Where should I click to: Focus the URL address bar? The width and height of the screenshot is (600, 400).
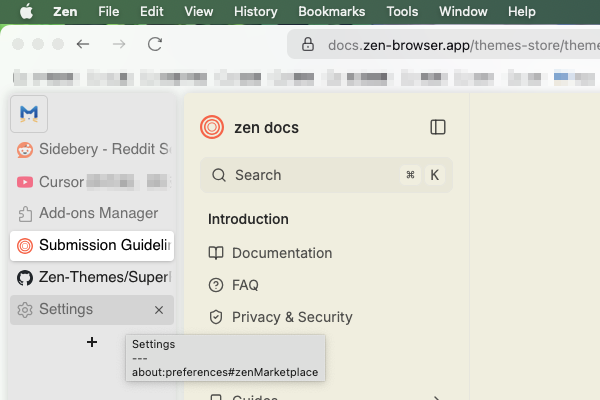[443, 44]
